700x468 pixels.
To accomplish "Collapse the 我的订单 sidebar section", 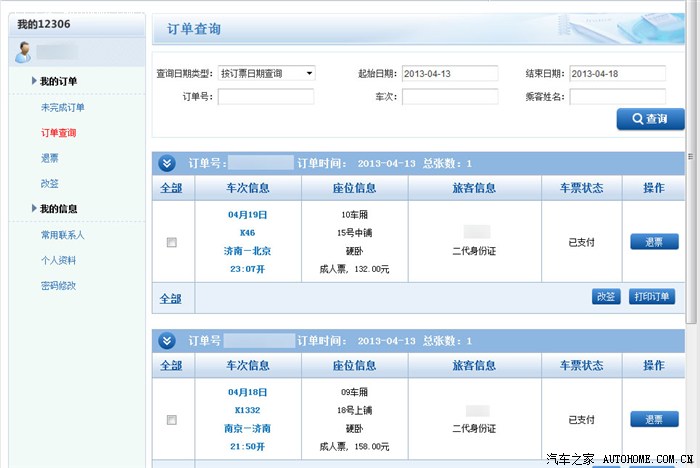I will coord(35,81).
